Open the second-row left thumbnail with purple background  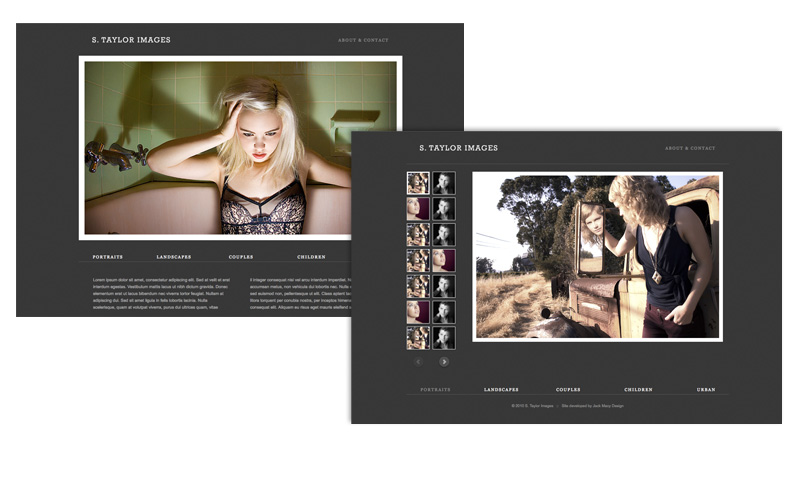coord(418,209)
